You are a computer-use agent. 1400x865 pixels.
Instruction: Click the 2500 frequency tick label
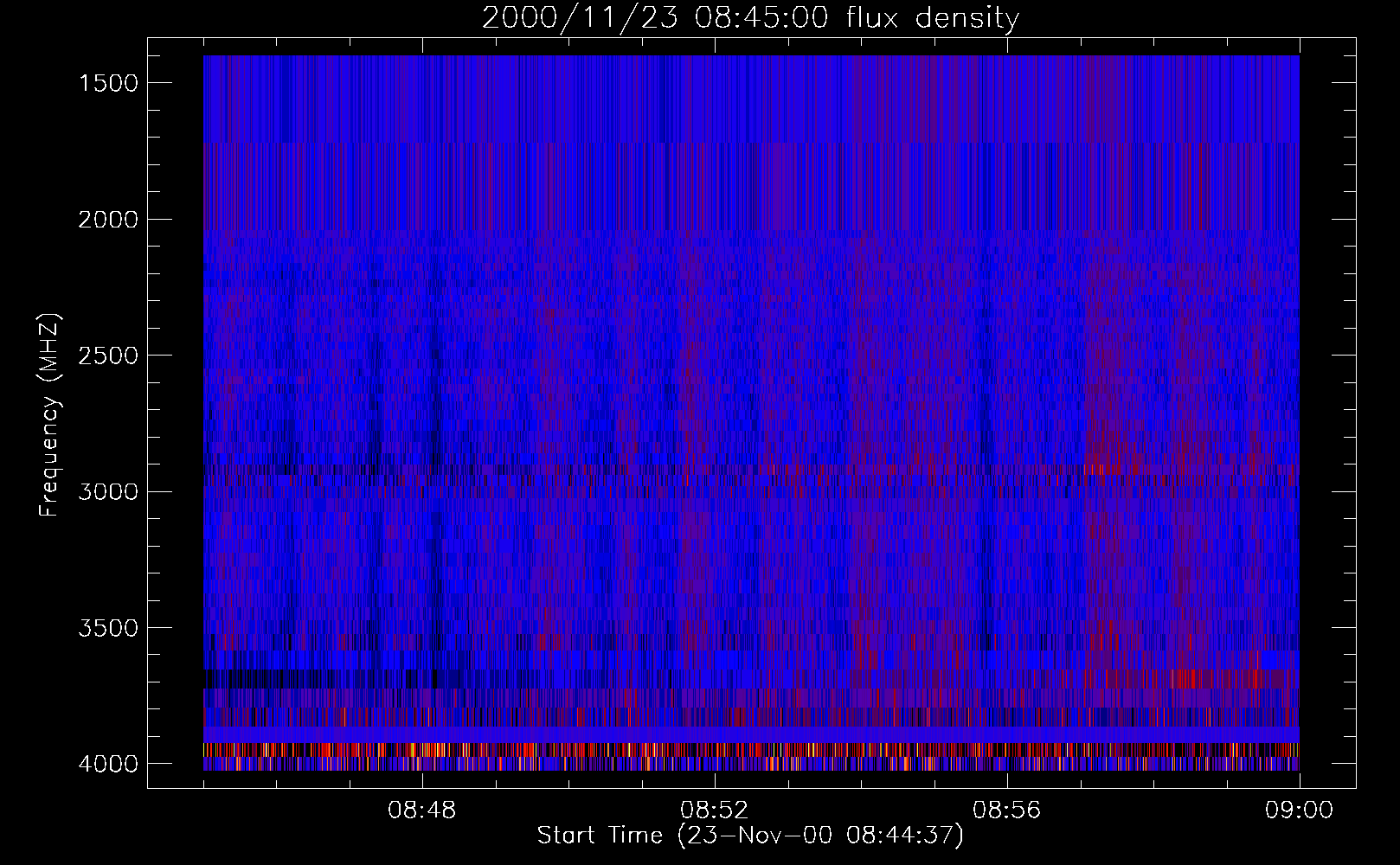point(108,356)
